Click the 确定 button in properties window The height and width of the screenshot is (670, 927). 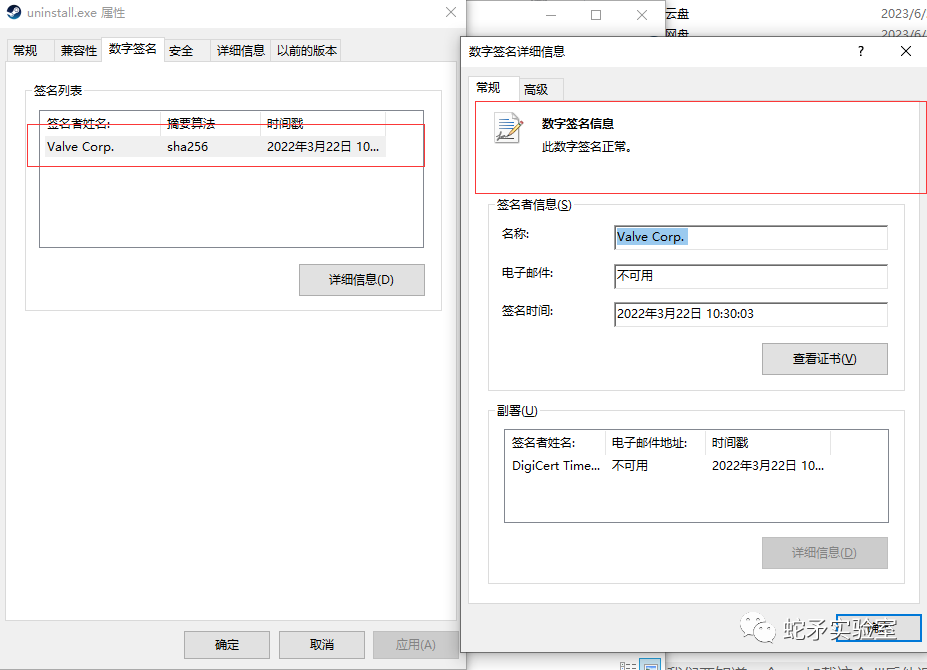226,645
